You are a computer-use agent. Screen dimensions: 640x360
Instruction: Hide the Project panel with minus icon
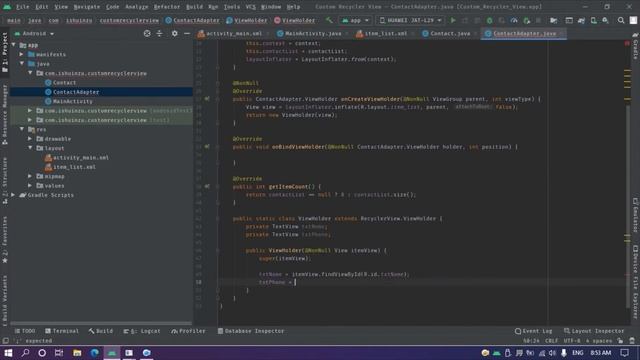click(x=187, y=33)
